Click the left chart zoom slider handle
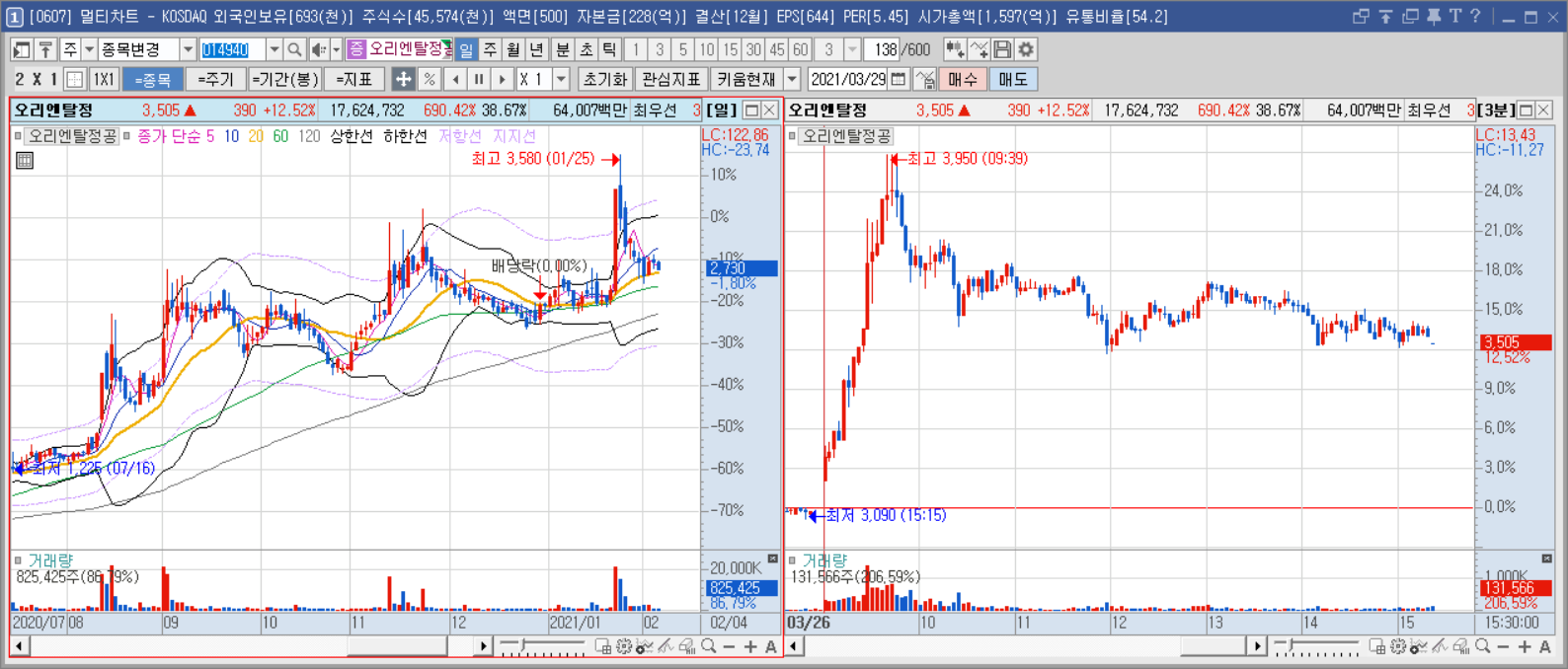 click(523, 646)
